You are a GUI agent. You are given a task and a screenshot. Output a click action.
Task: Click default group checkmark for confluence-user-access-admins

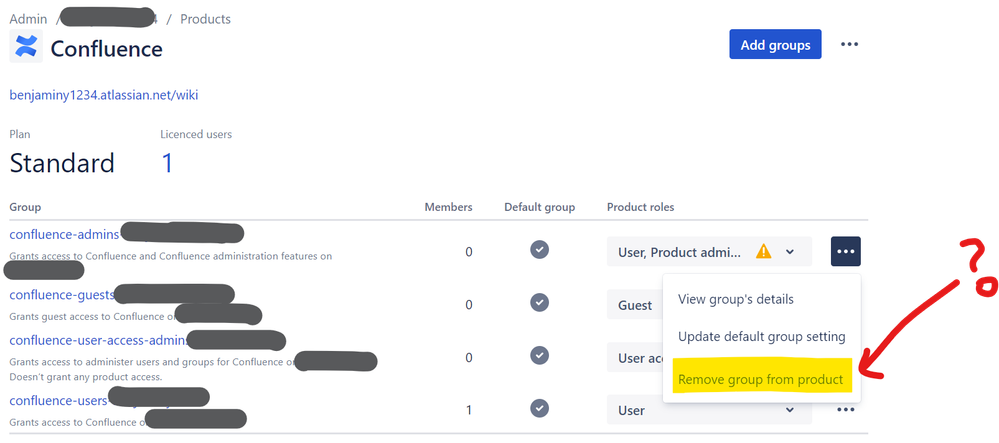(540, 355)
